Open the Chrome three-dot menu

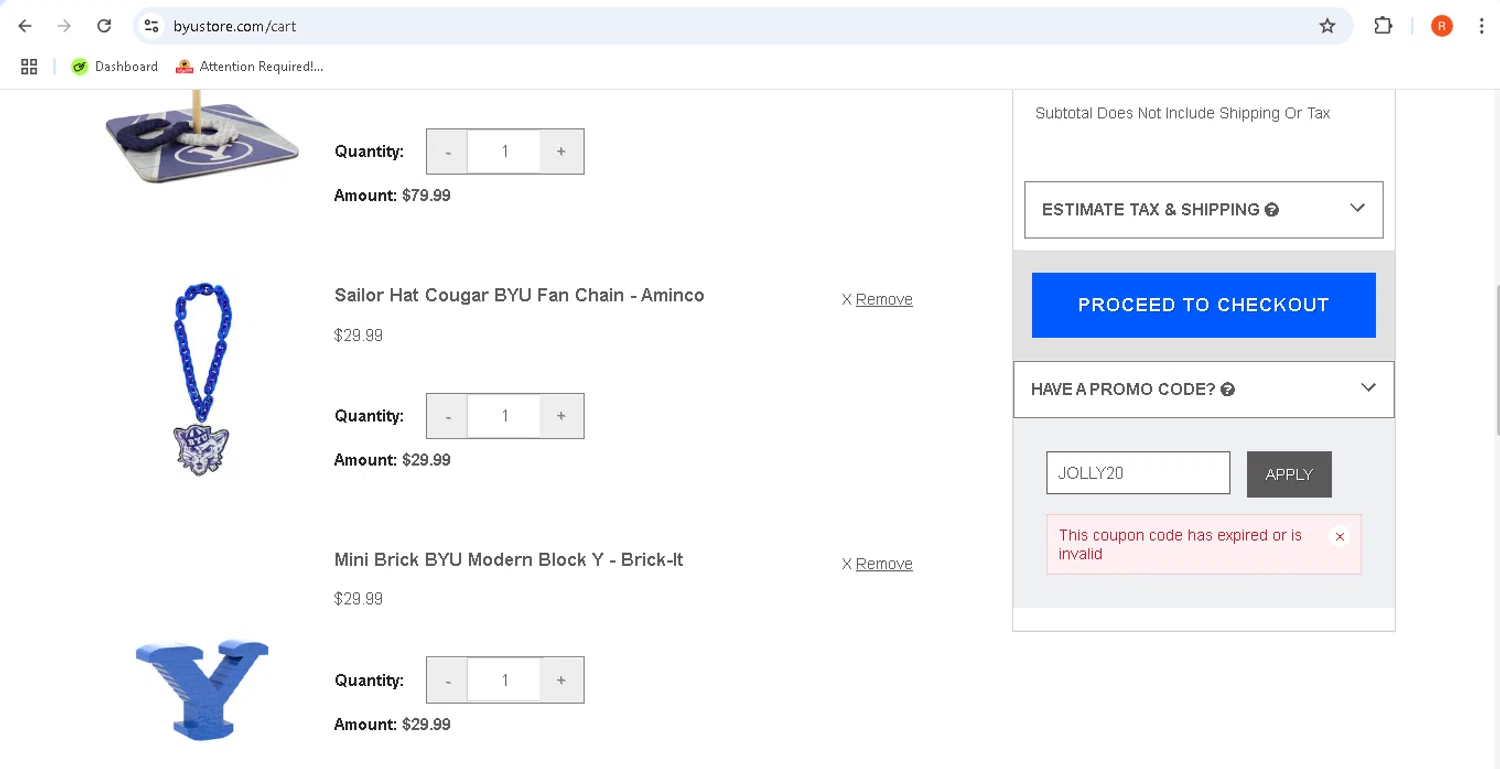[x=1481, y=26]
